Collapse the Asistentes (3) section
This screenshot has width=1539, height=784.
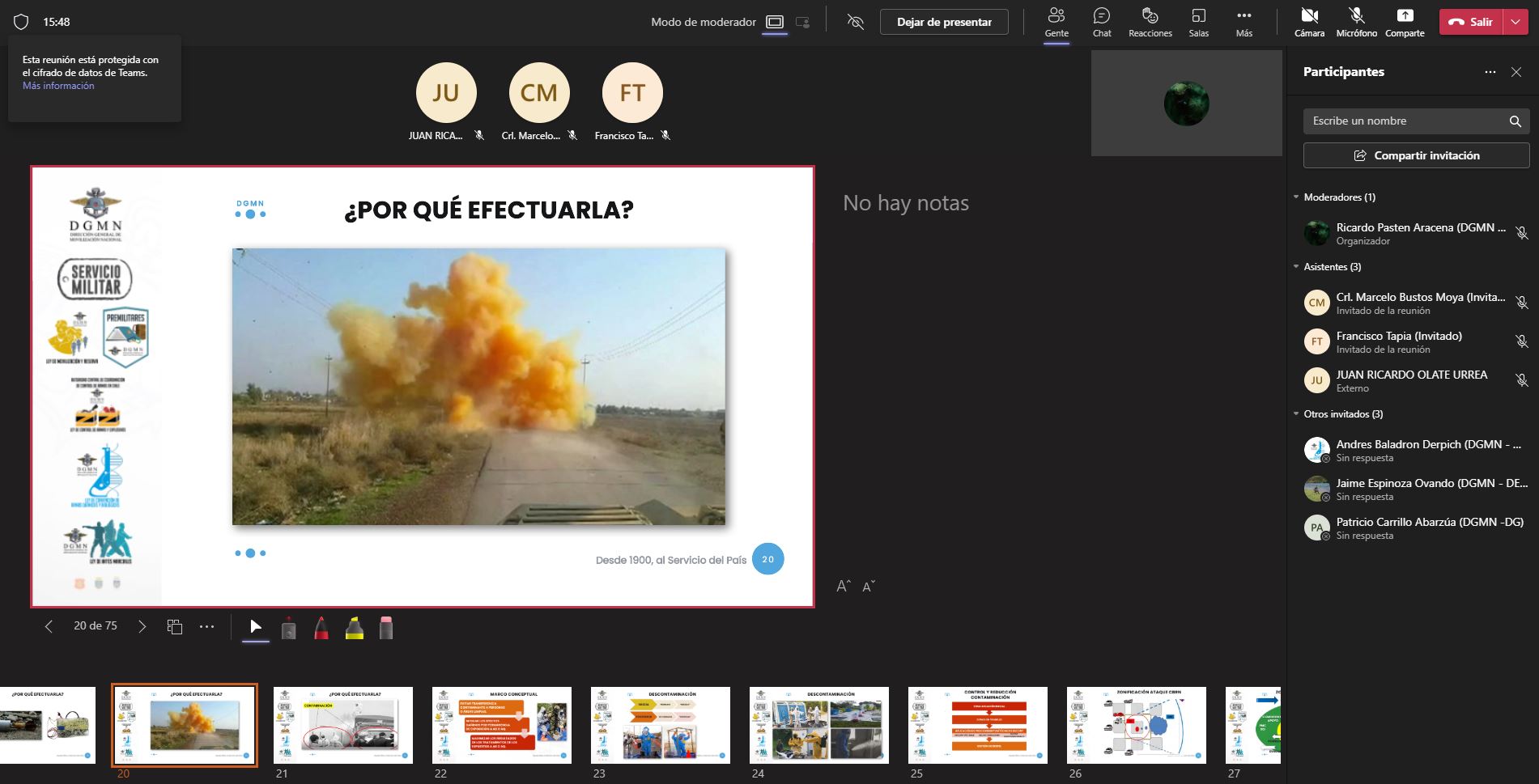[x=1296, y=267]
